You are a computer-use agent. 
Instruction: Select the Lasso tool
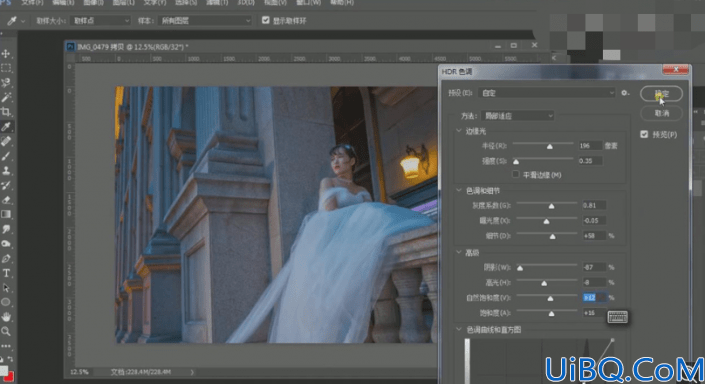coord(6,83)
